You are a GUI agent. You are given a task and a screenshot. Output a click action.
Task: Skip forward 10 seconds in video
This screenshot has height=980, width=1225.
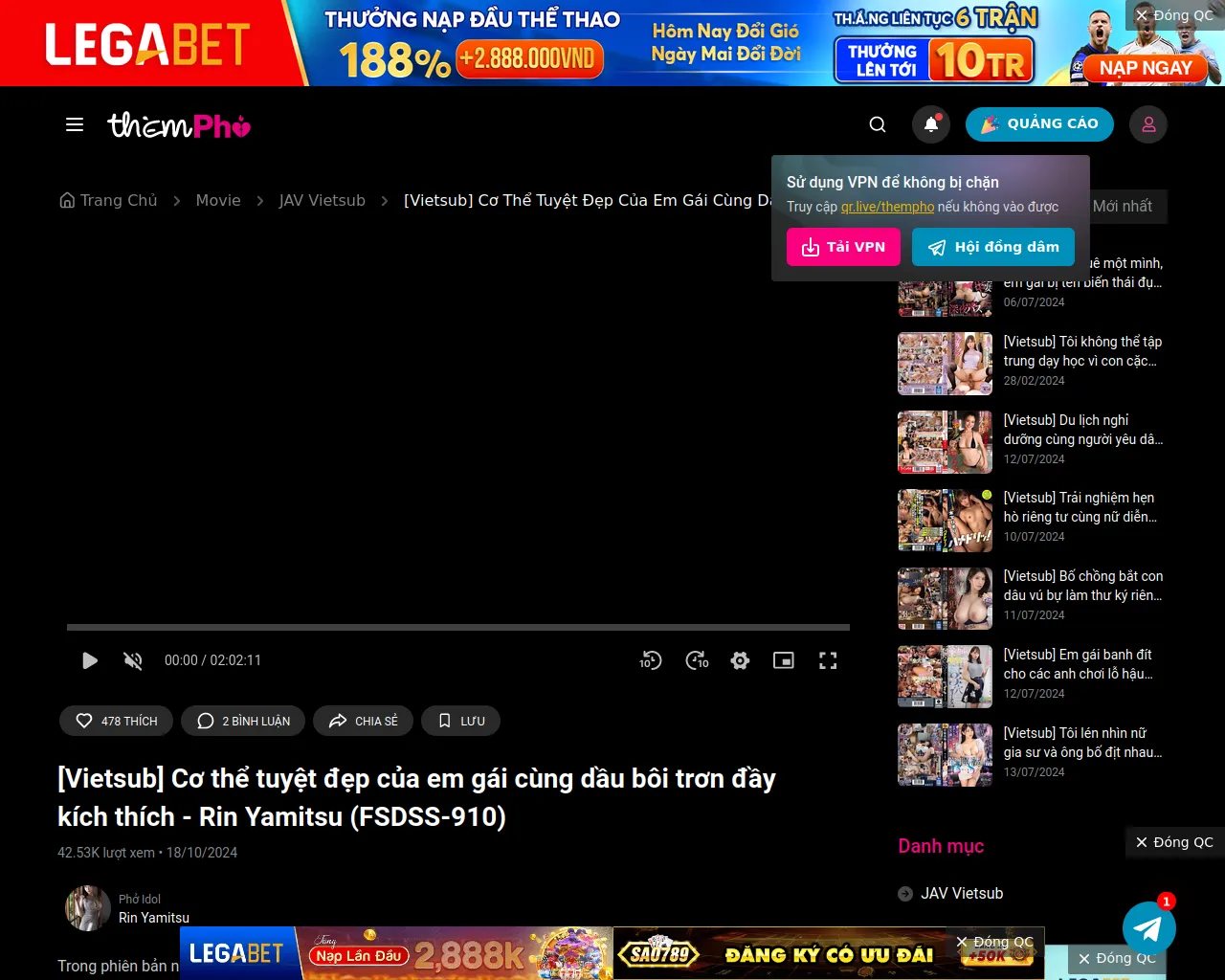tap(697, 660)
